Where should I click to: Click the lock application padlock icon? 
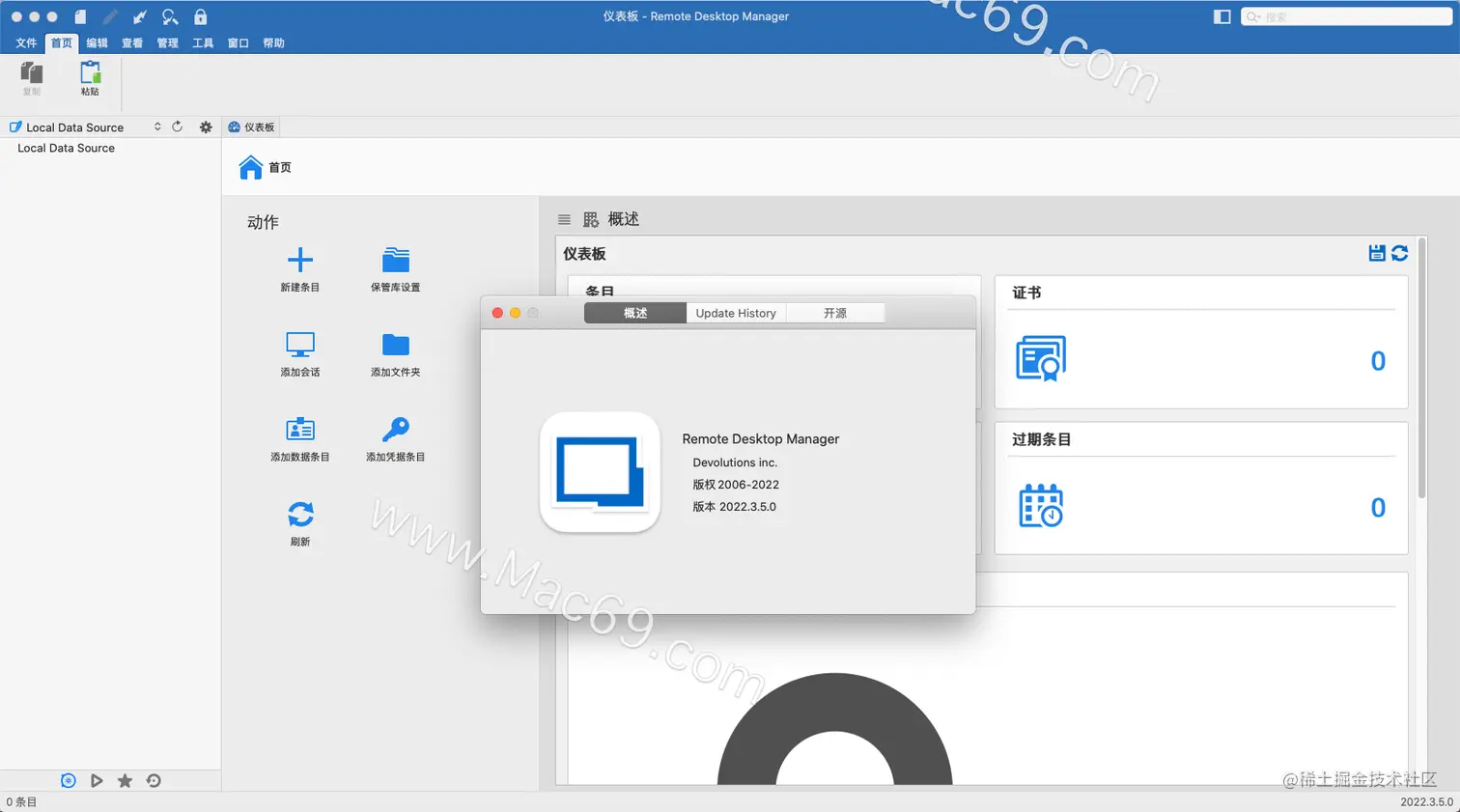pyautogui.click(x=200, y=16)
